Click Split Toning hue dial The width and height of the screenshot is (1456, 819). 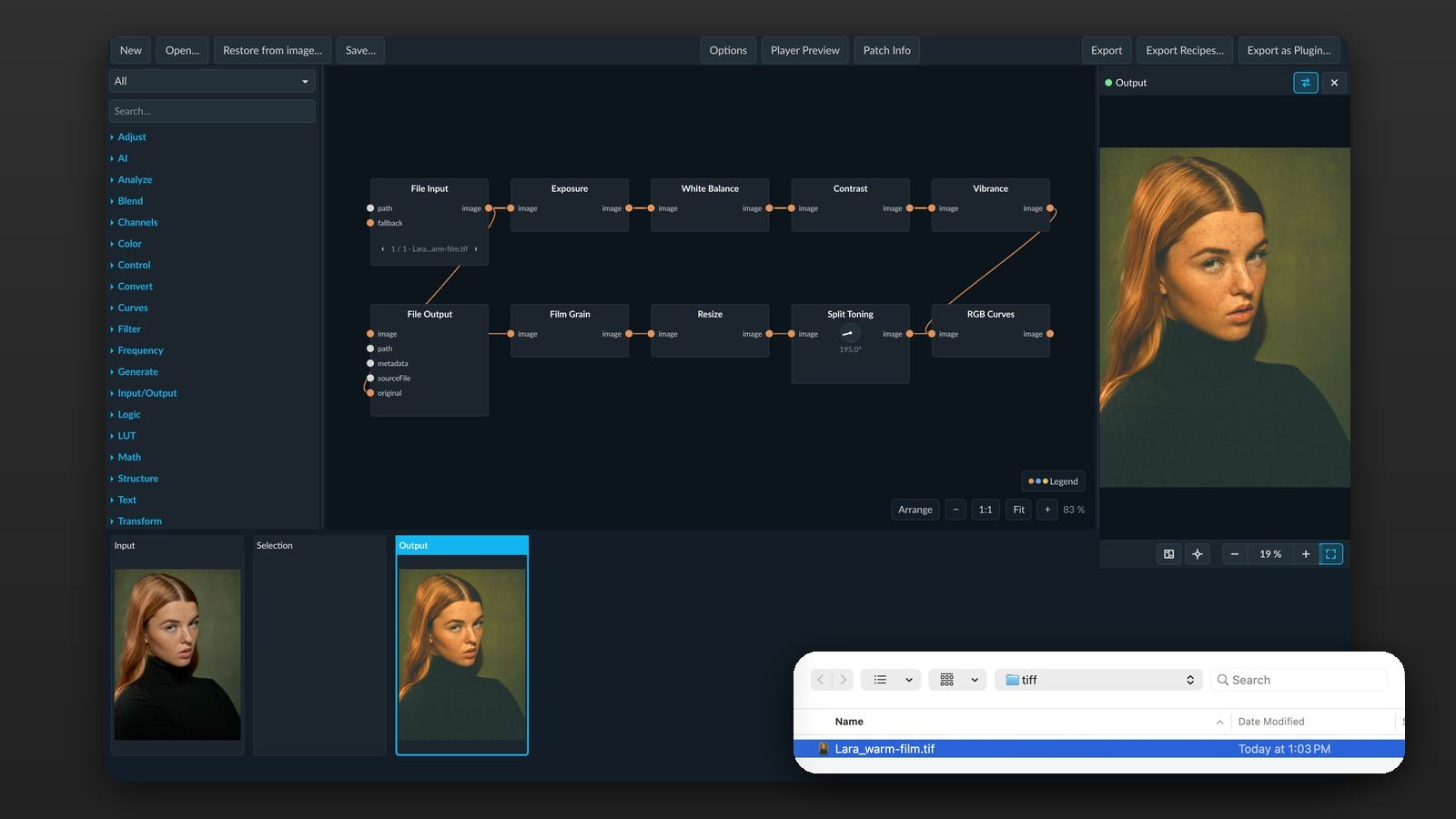point(848,333)
